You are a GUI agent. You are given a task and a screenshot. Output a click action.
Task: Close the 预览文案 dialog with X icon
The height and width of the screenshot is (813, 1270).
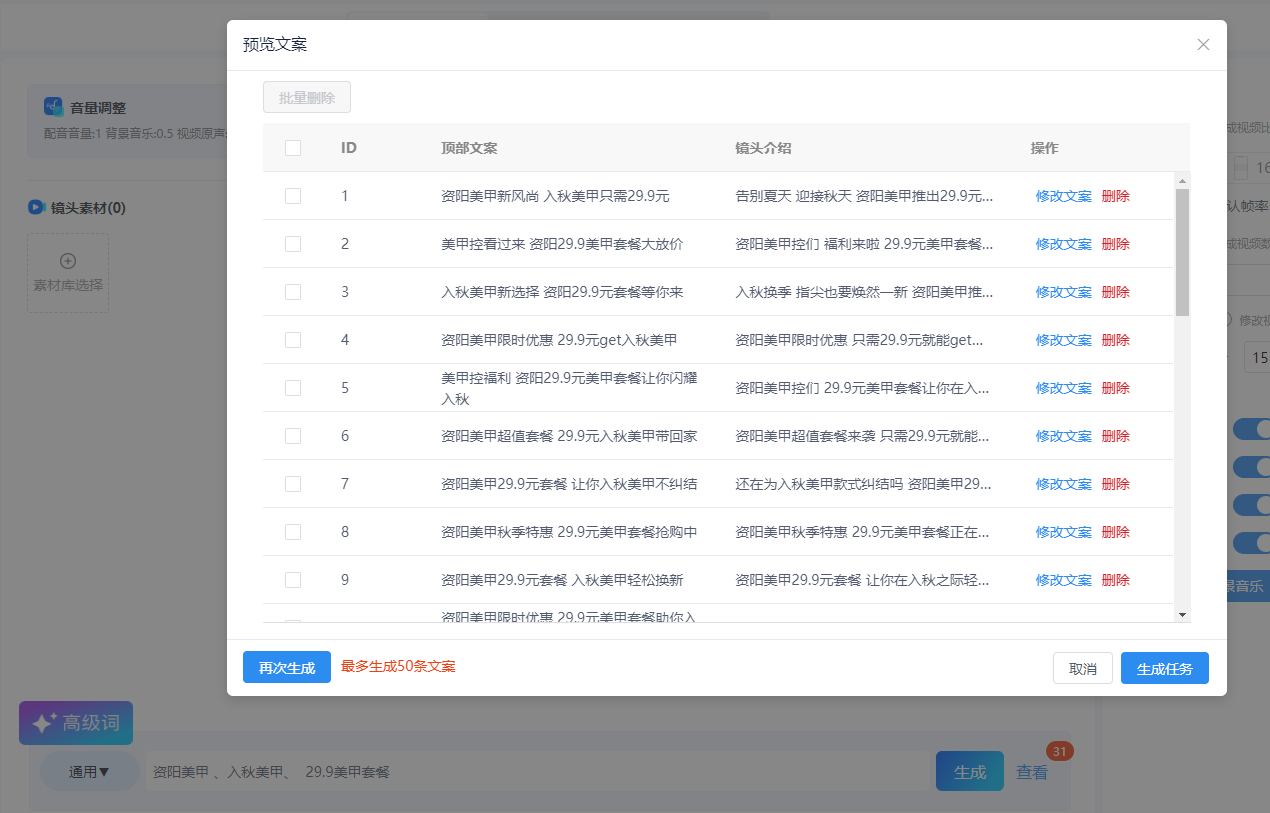(1203, 45)
